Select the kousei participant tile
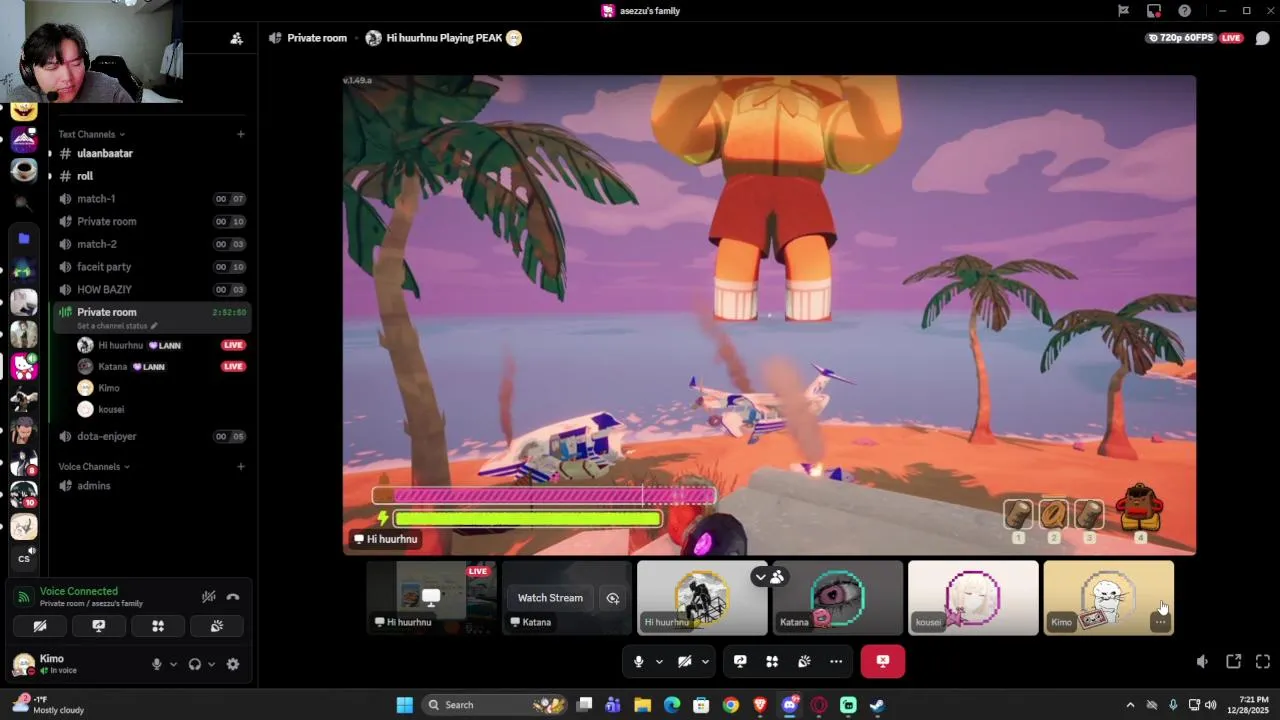 click(973, 598)
